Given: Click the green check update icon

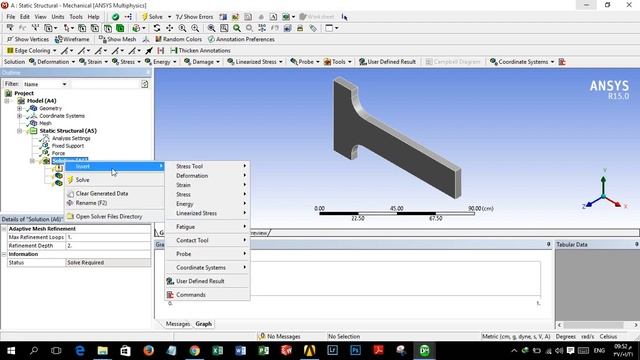Looking at the screenshot, I should [116, 17].
